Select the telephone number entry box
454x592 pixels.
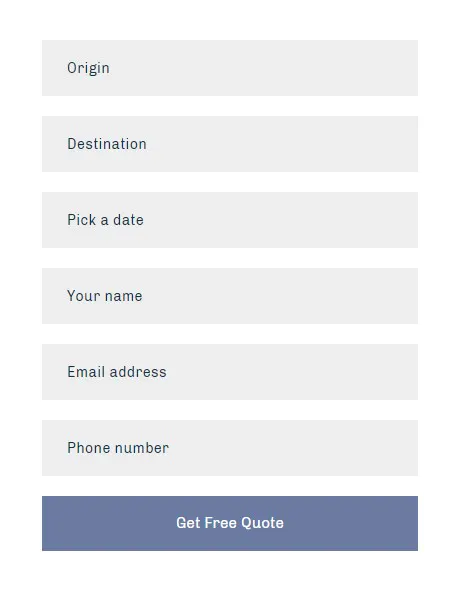230,448
